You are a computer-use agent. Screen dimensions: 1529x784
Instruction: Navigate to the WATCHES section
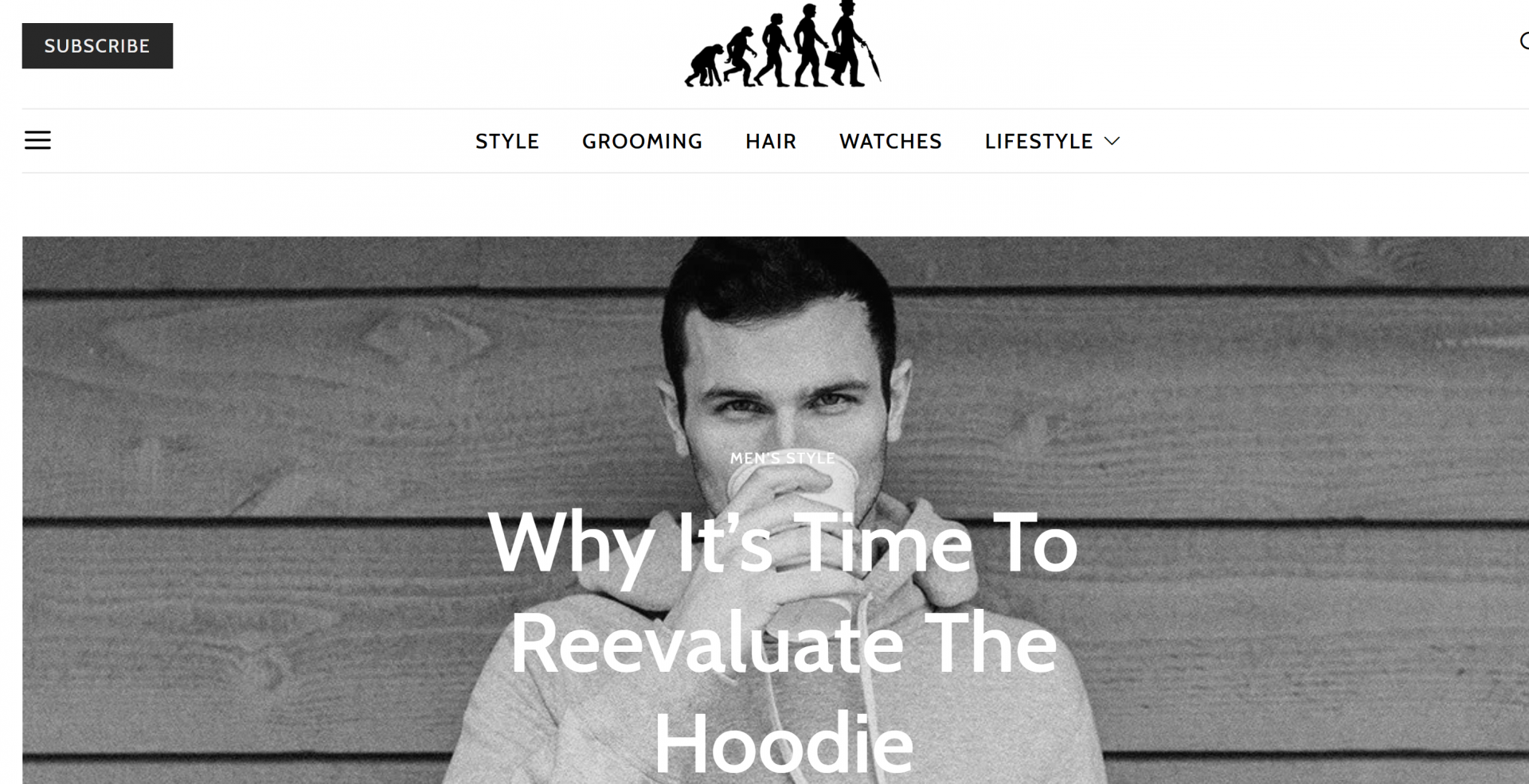[x=890, y=141]
